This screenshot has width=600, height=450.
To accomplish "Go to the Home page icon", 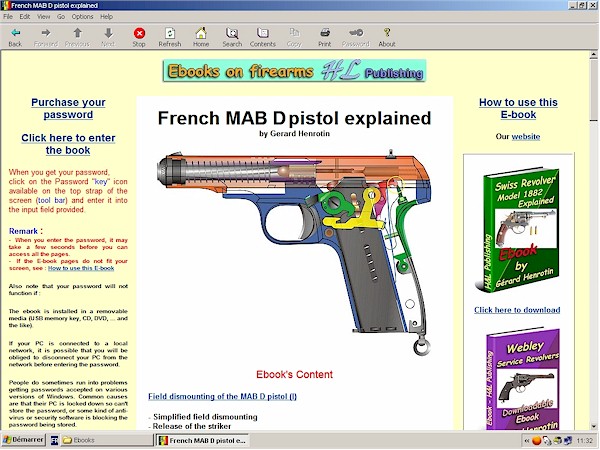I will tap(201, 33).
